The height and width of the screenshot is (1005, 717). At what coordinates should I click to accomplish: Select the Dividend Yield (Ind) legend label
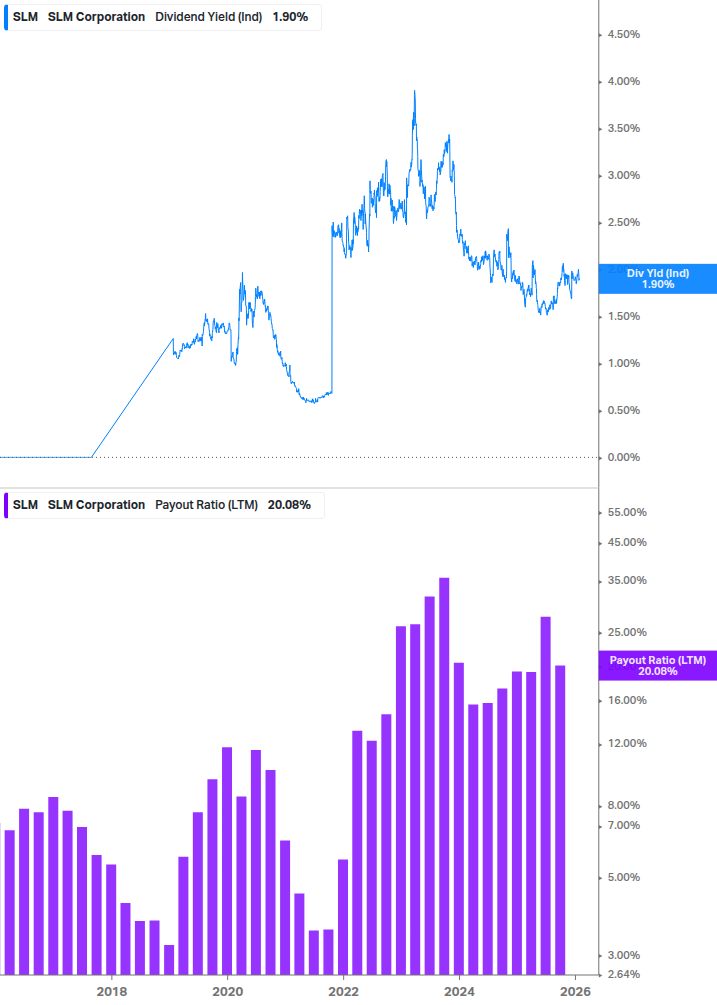point(208,17)
